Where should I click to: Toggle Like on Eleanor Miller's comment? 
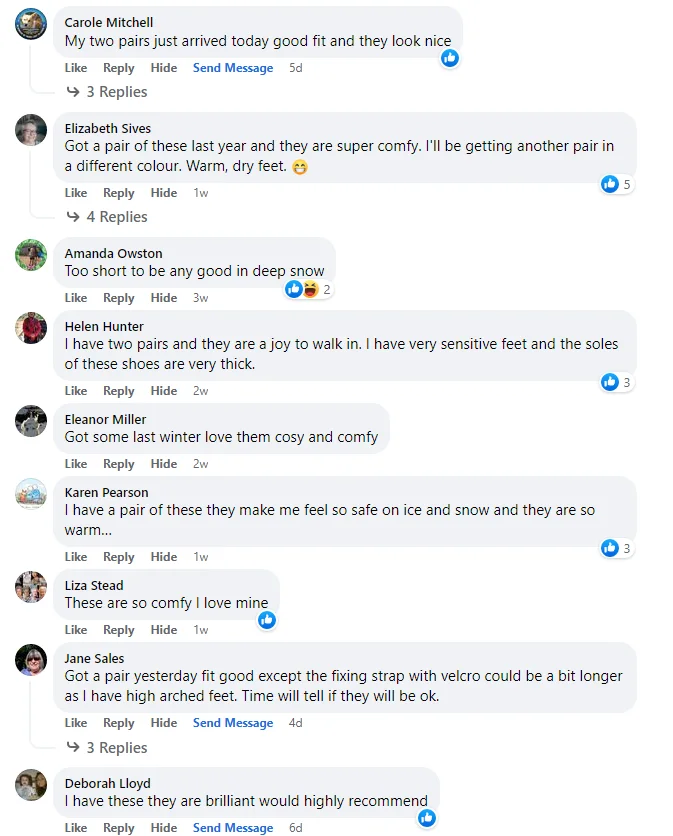pyautogui.click(x=76, y=464)
